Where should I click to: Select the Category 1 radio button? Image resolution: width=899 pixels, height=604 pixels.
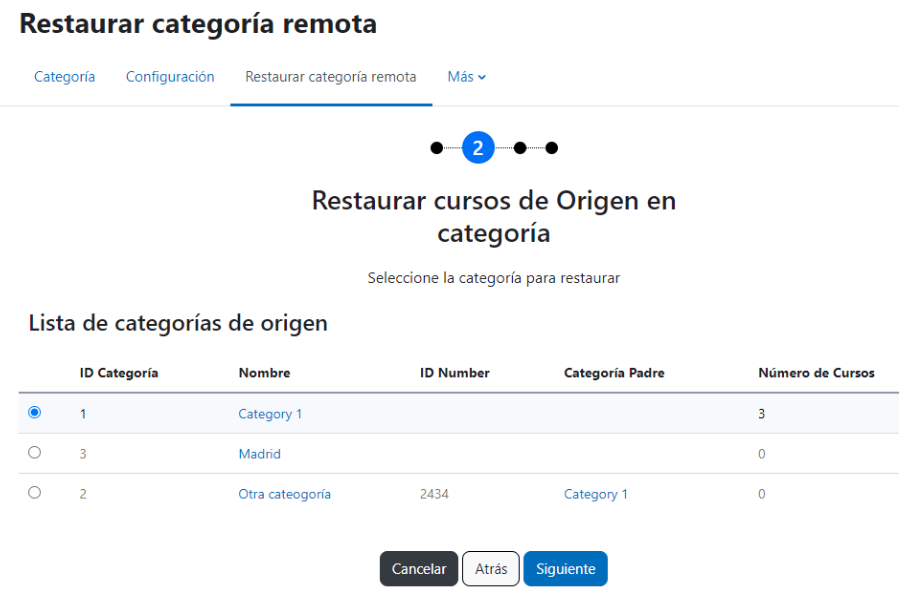pyautogui.click(x=34, y=412)
